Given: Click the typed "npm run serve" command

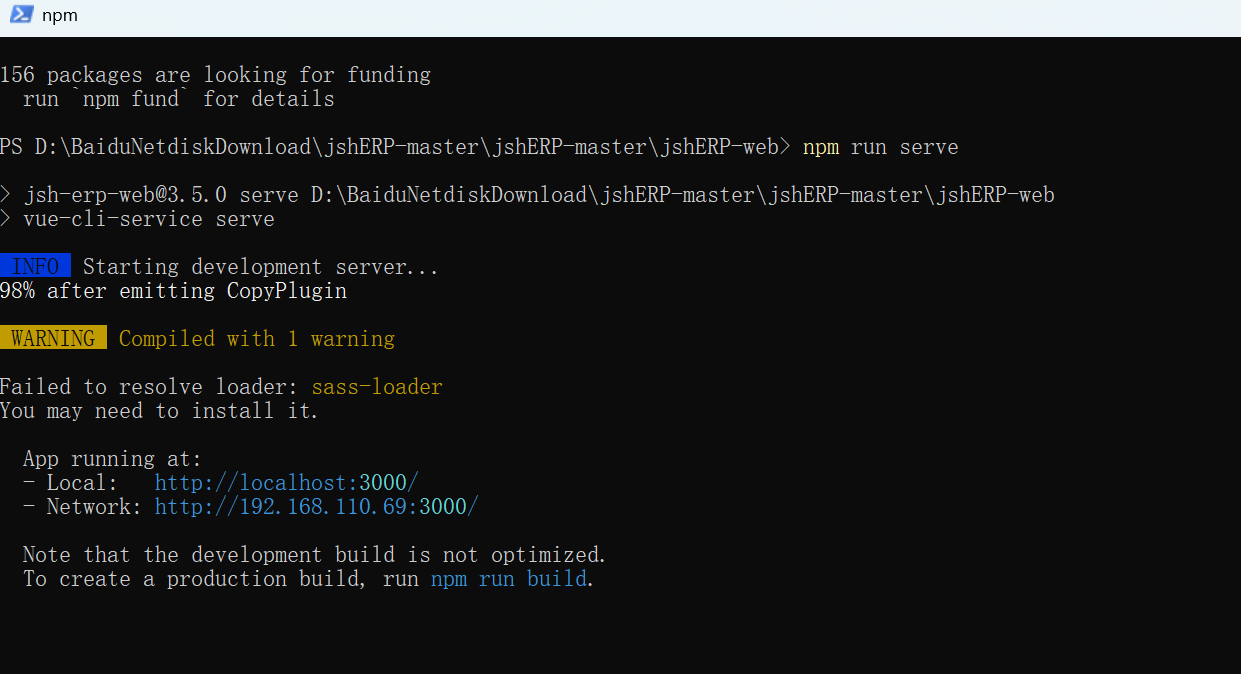Looking at the screenshot, I should 880,147.
